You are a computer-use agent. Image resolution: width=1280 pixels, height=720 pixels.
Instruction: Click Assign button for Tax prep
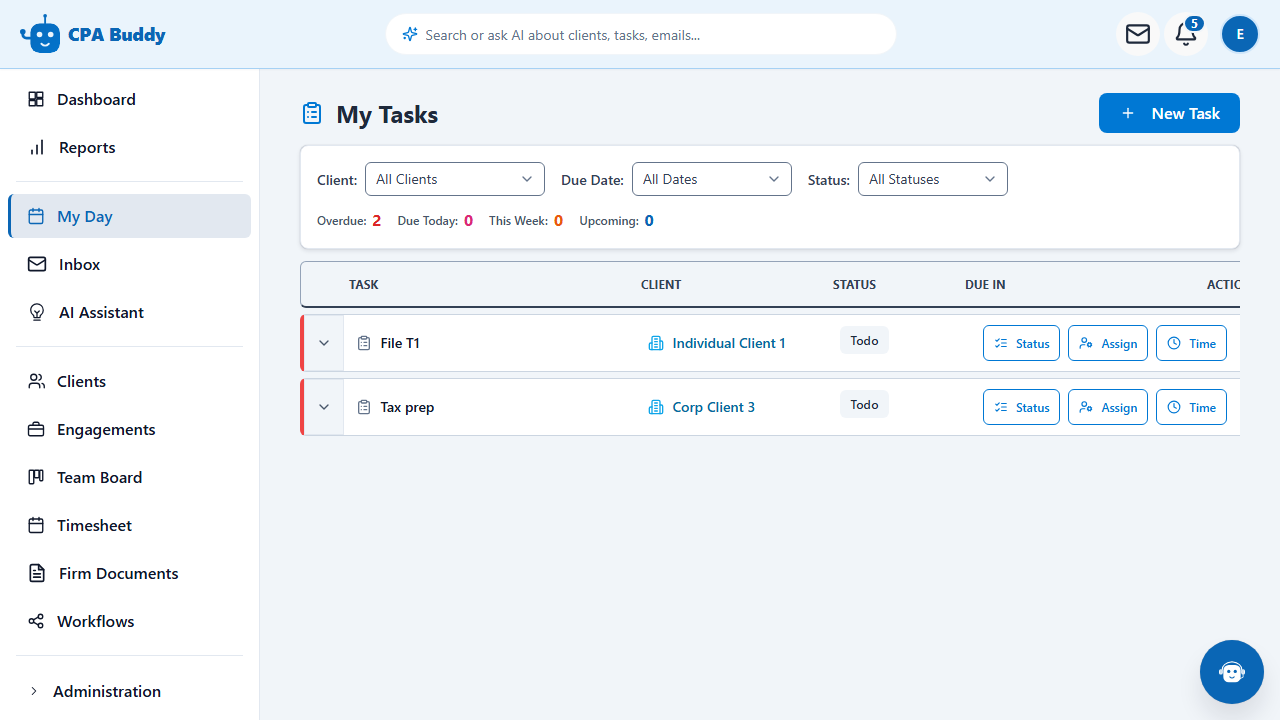click(1108, 407)
